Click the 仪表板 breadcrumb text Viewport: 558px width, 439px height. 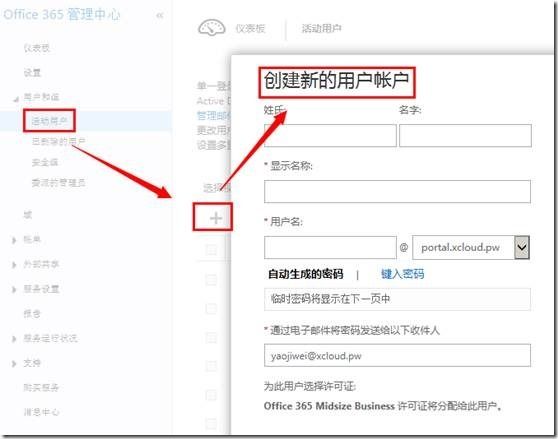click(x=250, y=28)
